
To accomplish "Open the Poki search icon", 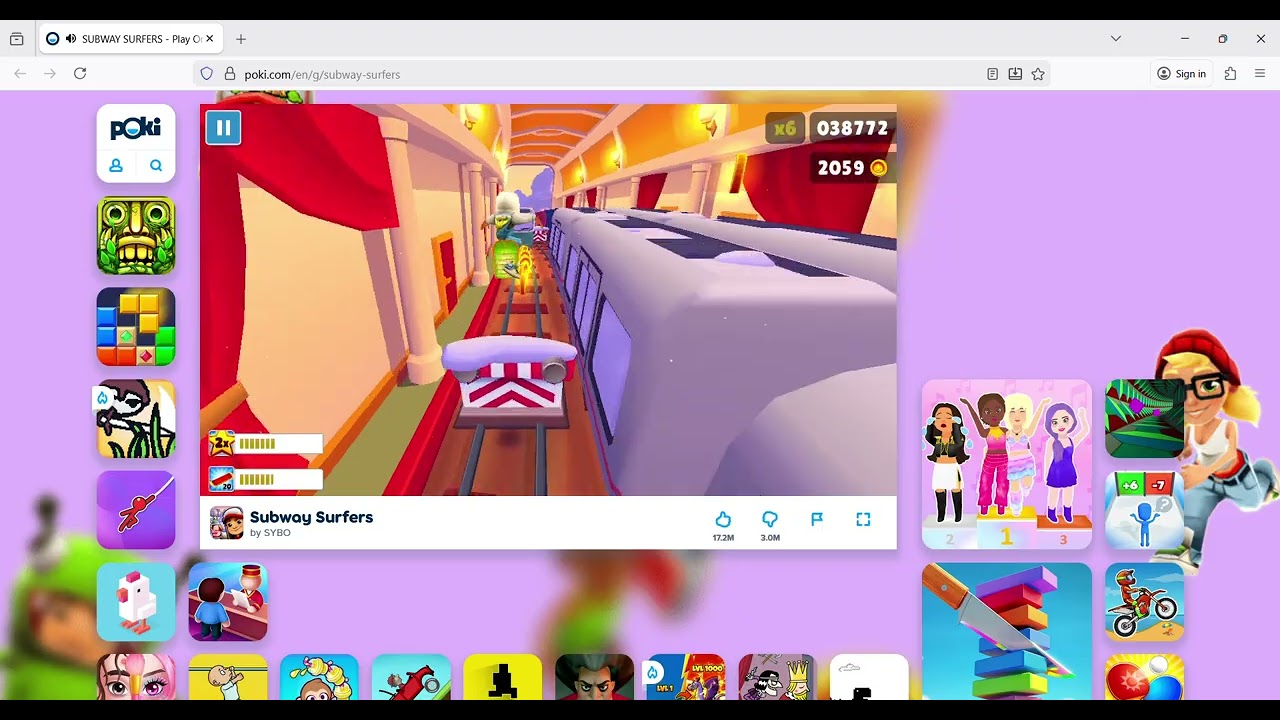I will coord(156,166).
